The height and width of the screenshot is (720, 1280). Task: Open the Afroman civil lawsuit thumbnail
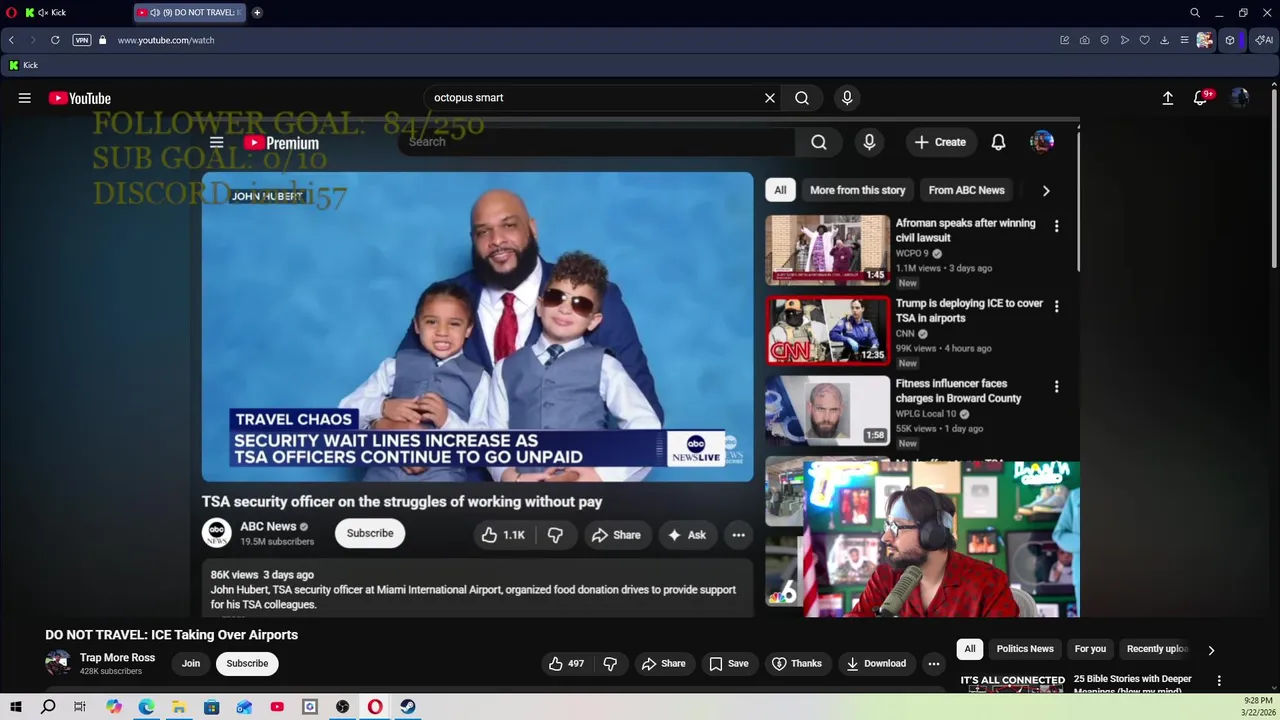click(x=827, y=250)
